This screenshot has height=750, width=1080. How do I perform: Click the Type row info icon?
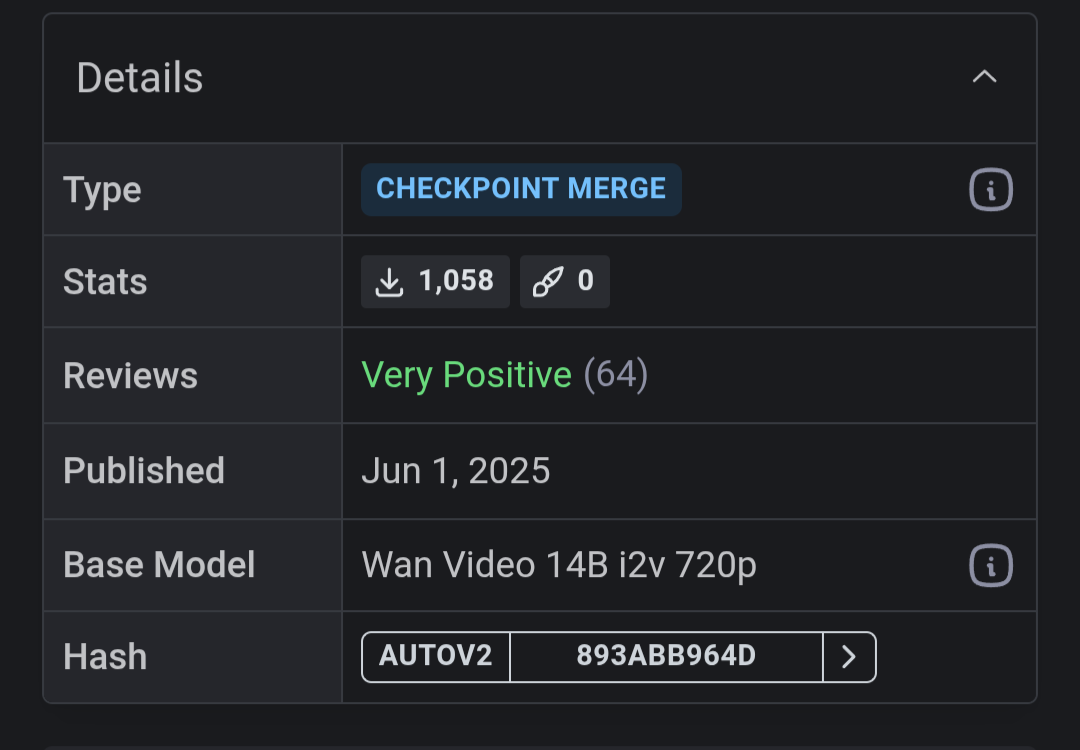(x=990, y=189)
